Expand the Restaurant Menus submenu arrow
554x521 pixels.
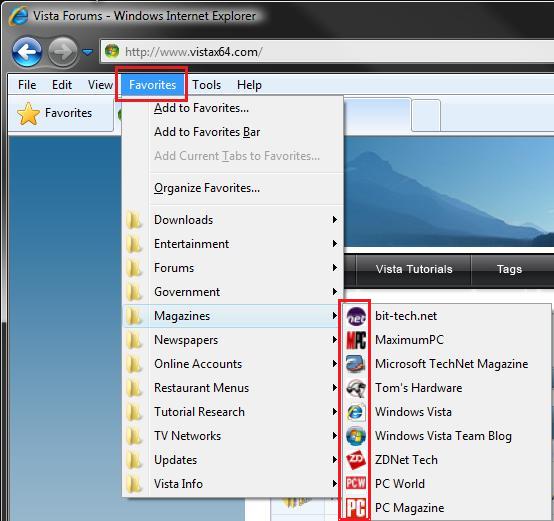coord(334,388)
